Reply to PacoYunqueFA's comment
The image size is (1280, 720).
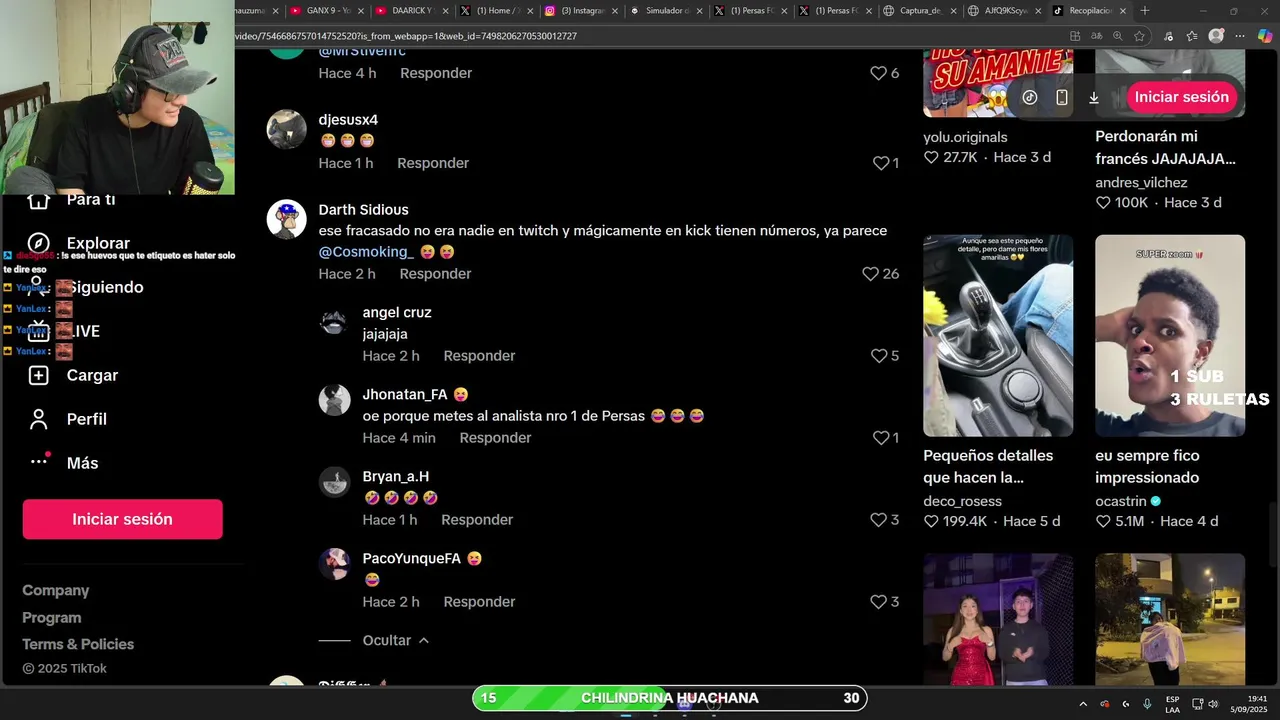479,602
